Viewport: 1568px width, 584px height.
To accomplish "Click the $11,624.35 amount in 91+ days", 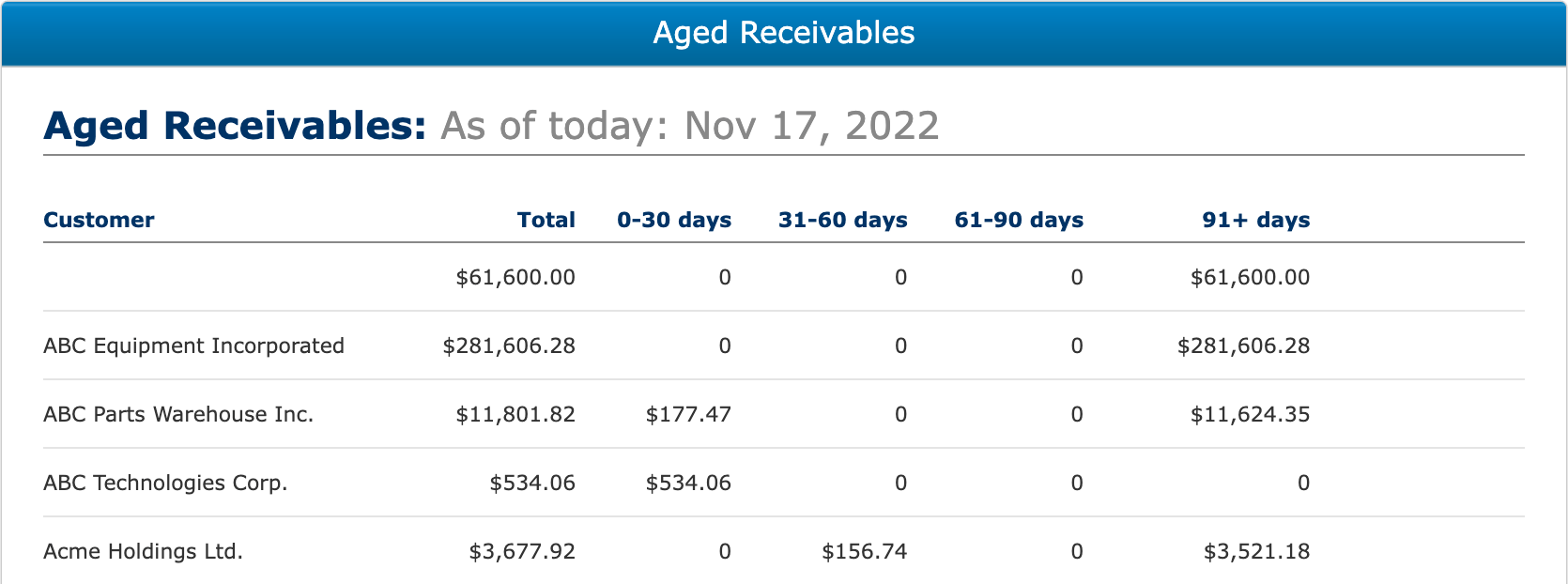I will click(x=1250, y=414).
